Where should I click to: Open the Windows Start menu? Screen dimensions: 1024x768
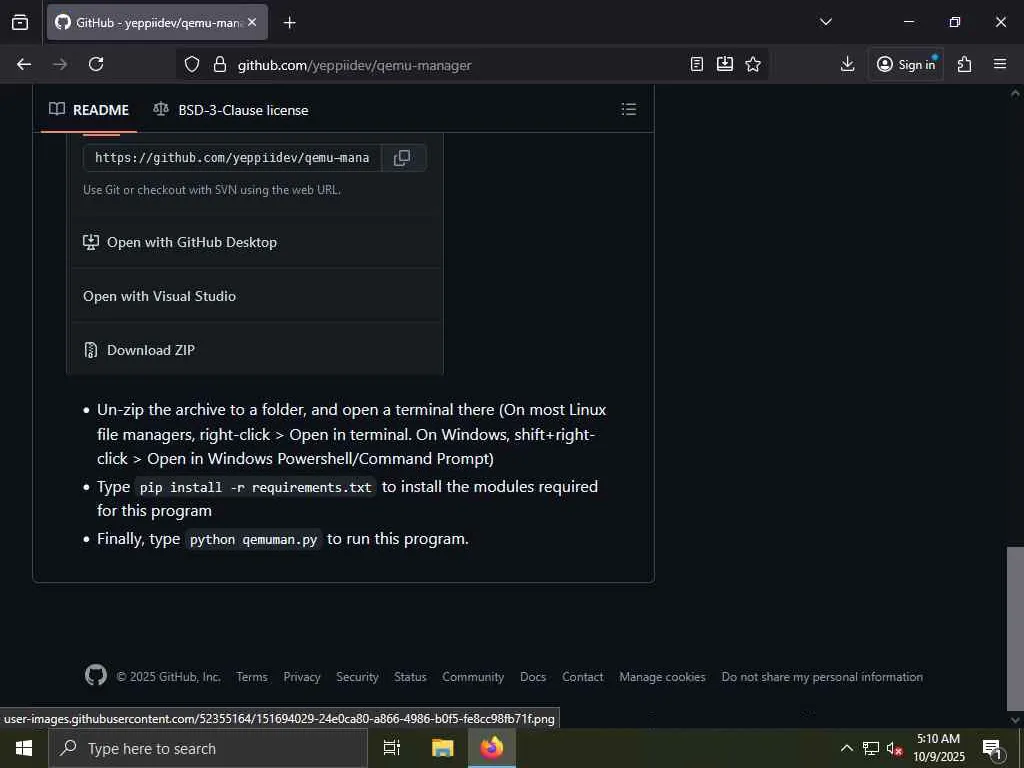[x=24, y=748]
